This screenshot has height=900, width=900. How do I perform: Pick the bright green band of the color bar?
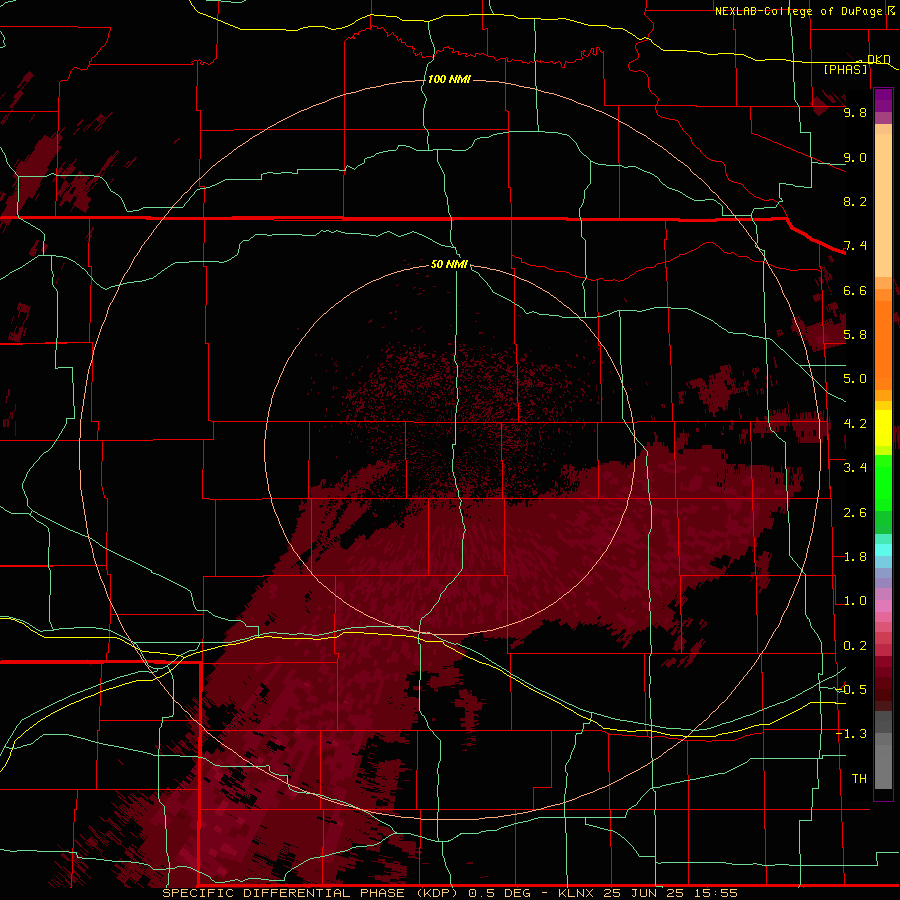pos(883,482)
